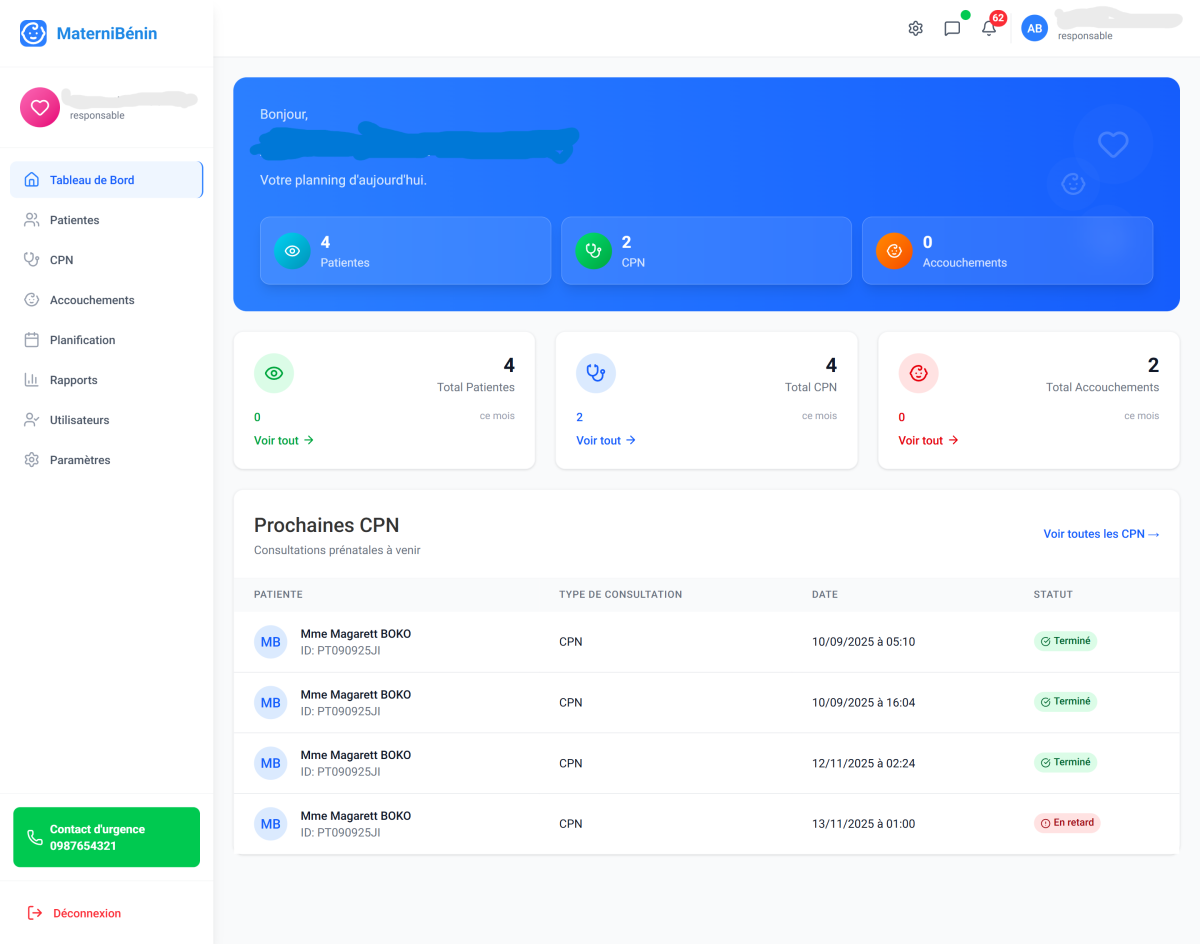Click the orange Accouchements icon in banner
This screenshot has width=1200, height=944.
pos(894,251)
